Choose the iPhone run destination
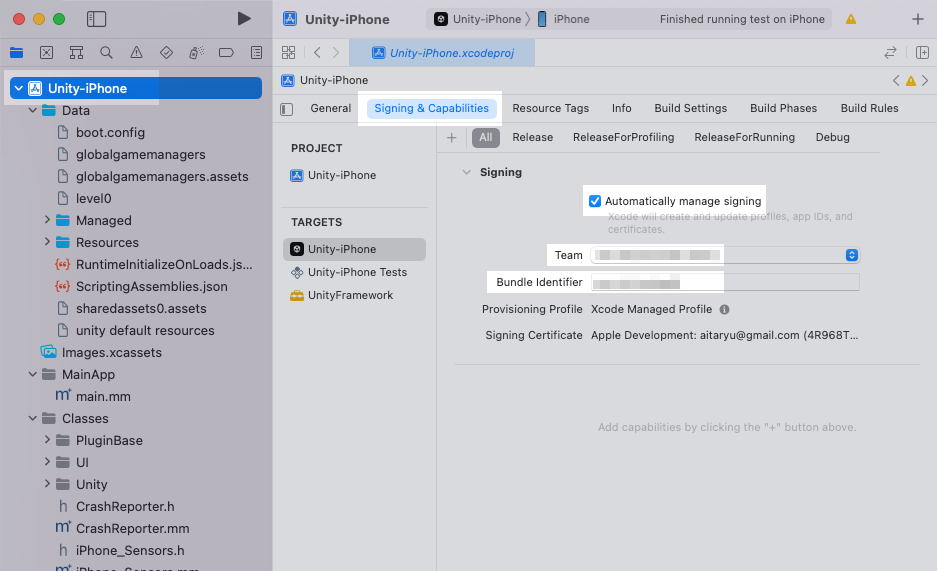937x571 pixels. [563, 19]
